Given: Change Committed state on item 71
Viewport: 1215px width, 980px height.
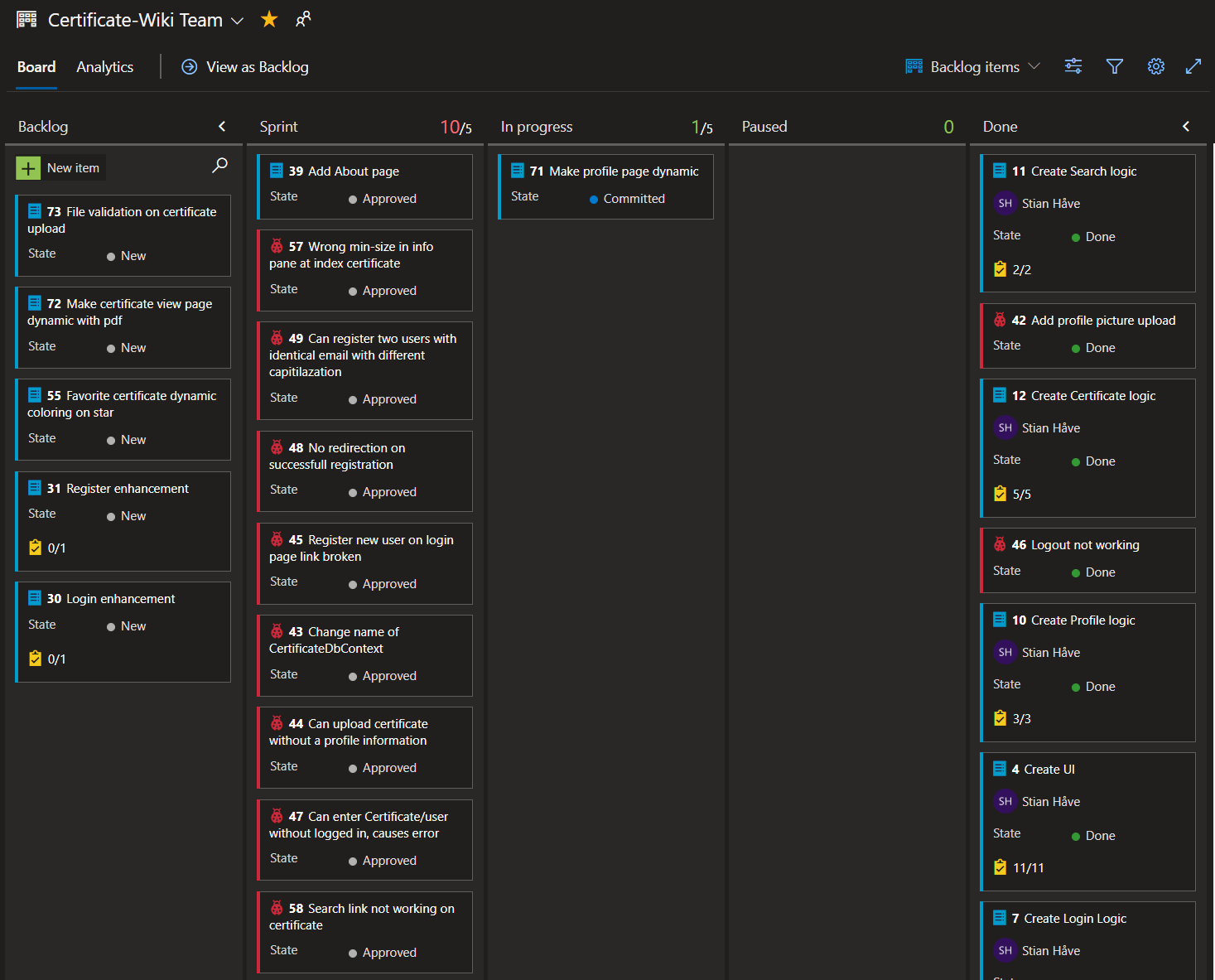Looking at the screenshot, I should click(627, 199).
